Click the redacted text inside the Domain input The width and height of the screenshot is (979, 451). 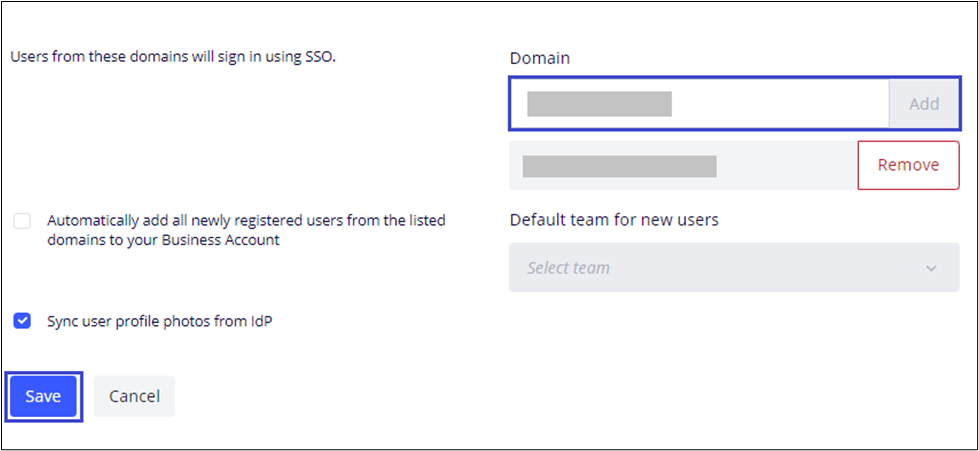coord(599,104)
